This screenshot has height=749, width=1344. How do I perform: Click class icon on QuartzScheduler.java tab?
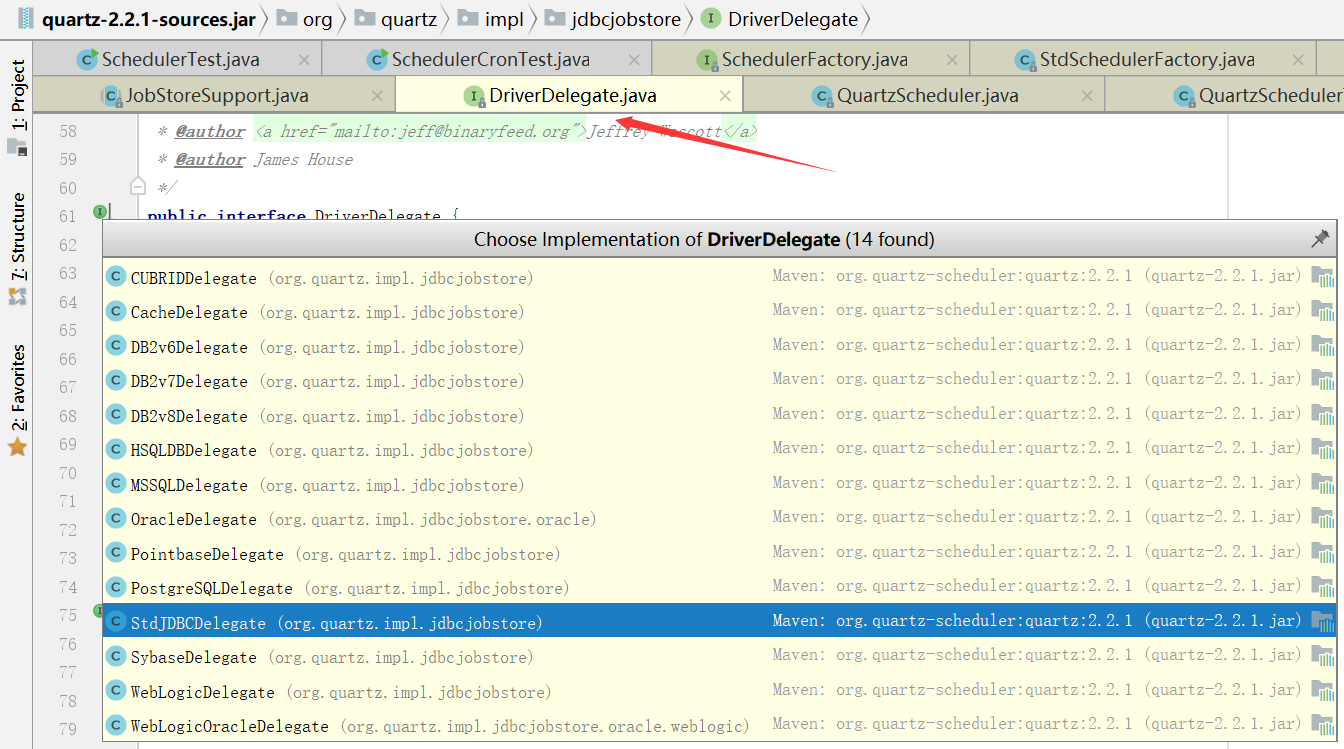[x=823, y=96]
